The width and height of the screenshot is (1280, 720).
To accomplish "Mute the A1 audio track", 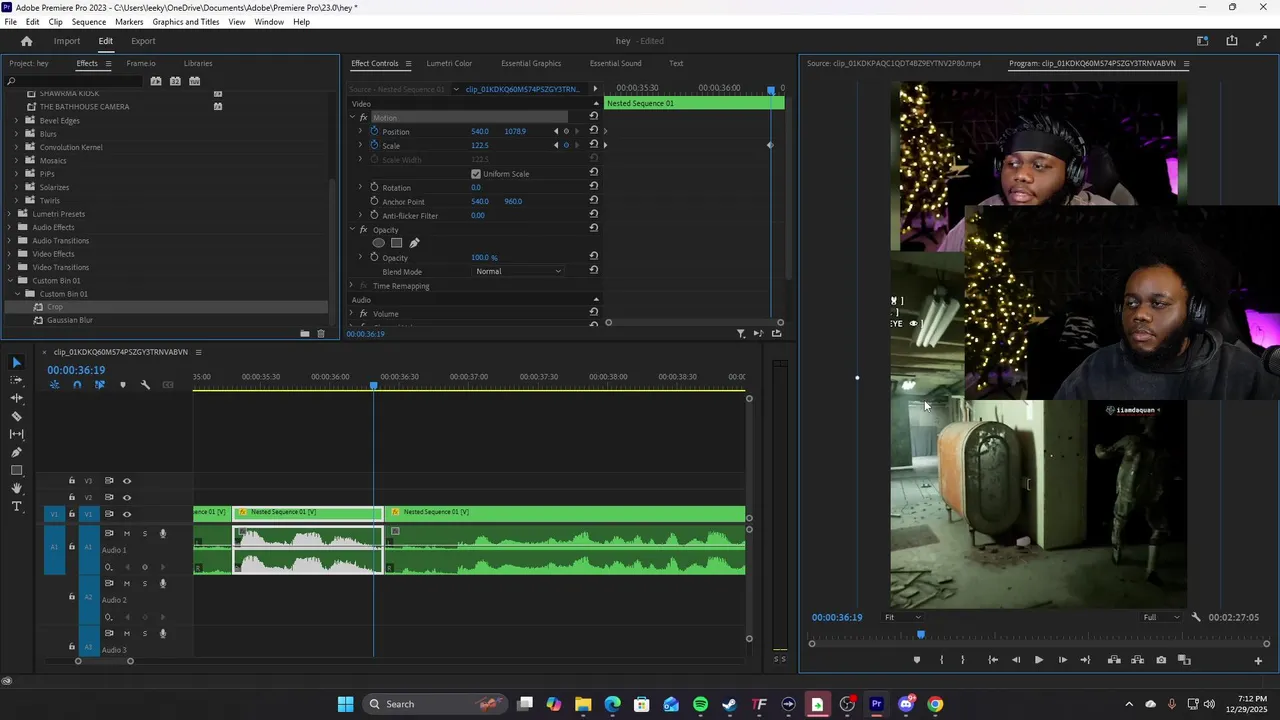I will coord(126,533).
